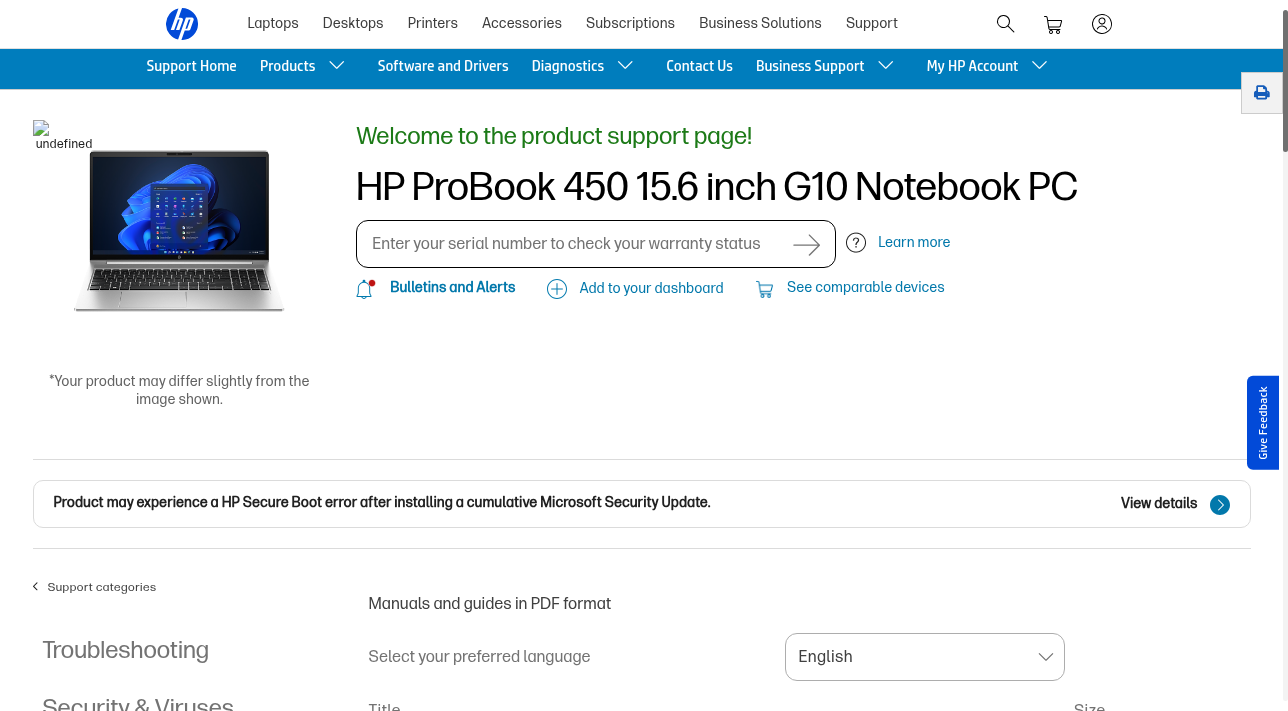Click See comparable devices link
The width and height of the screenshot is (1288, 711).
(x=866, y=287)
